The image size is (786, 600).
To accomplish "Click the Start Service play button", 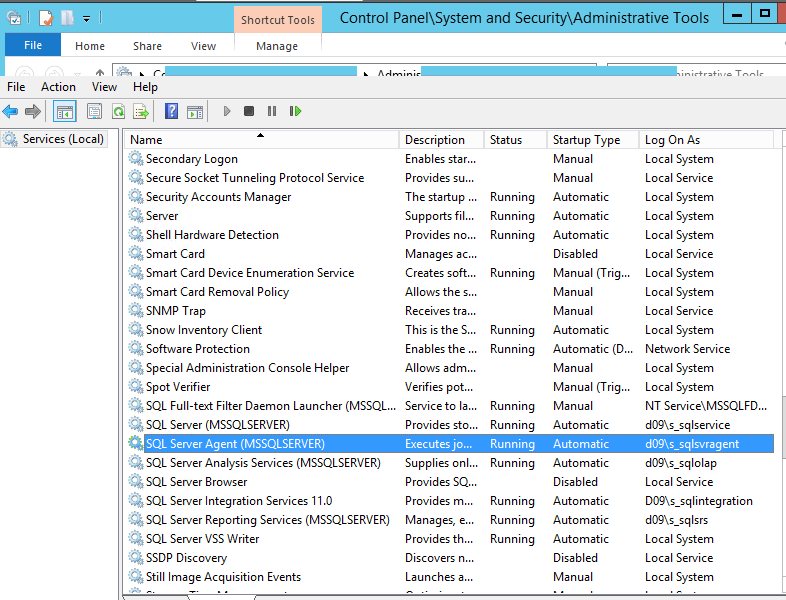I will click(227, 111).
